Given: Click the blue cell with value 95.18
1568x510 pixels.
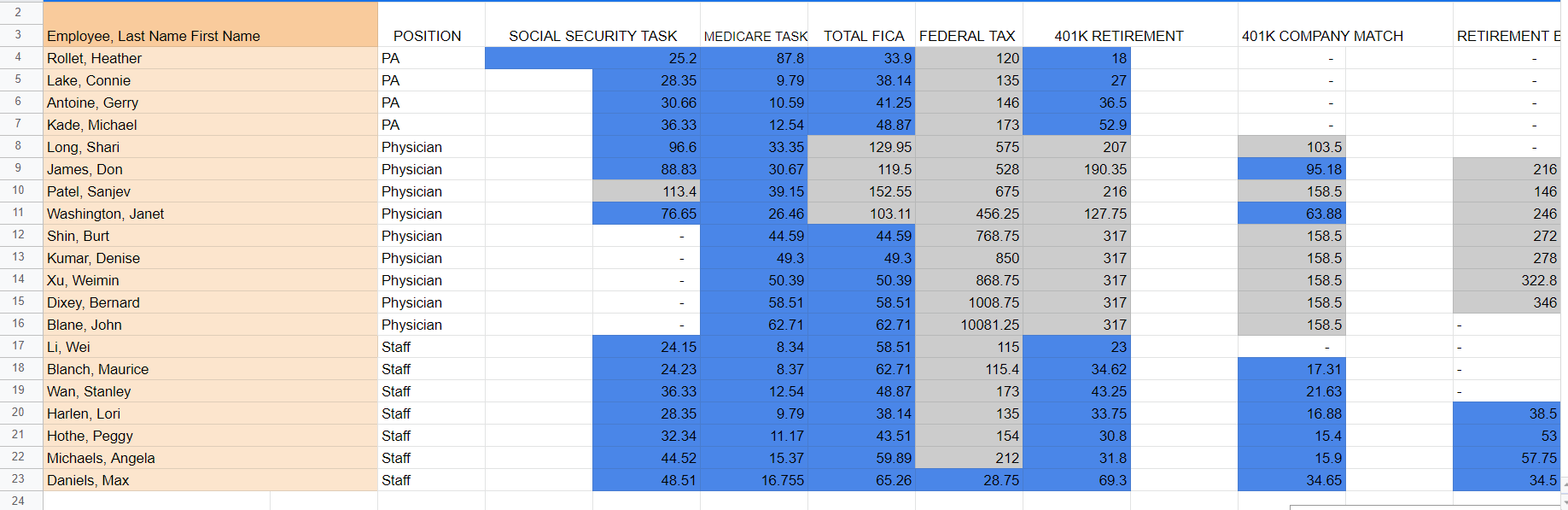Looking at the screenshot, I should (1292, 169).
